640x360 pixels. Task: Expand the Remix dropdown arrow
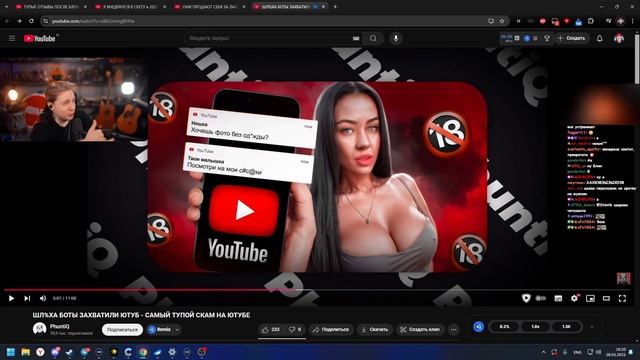point(177,329)
